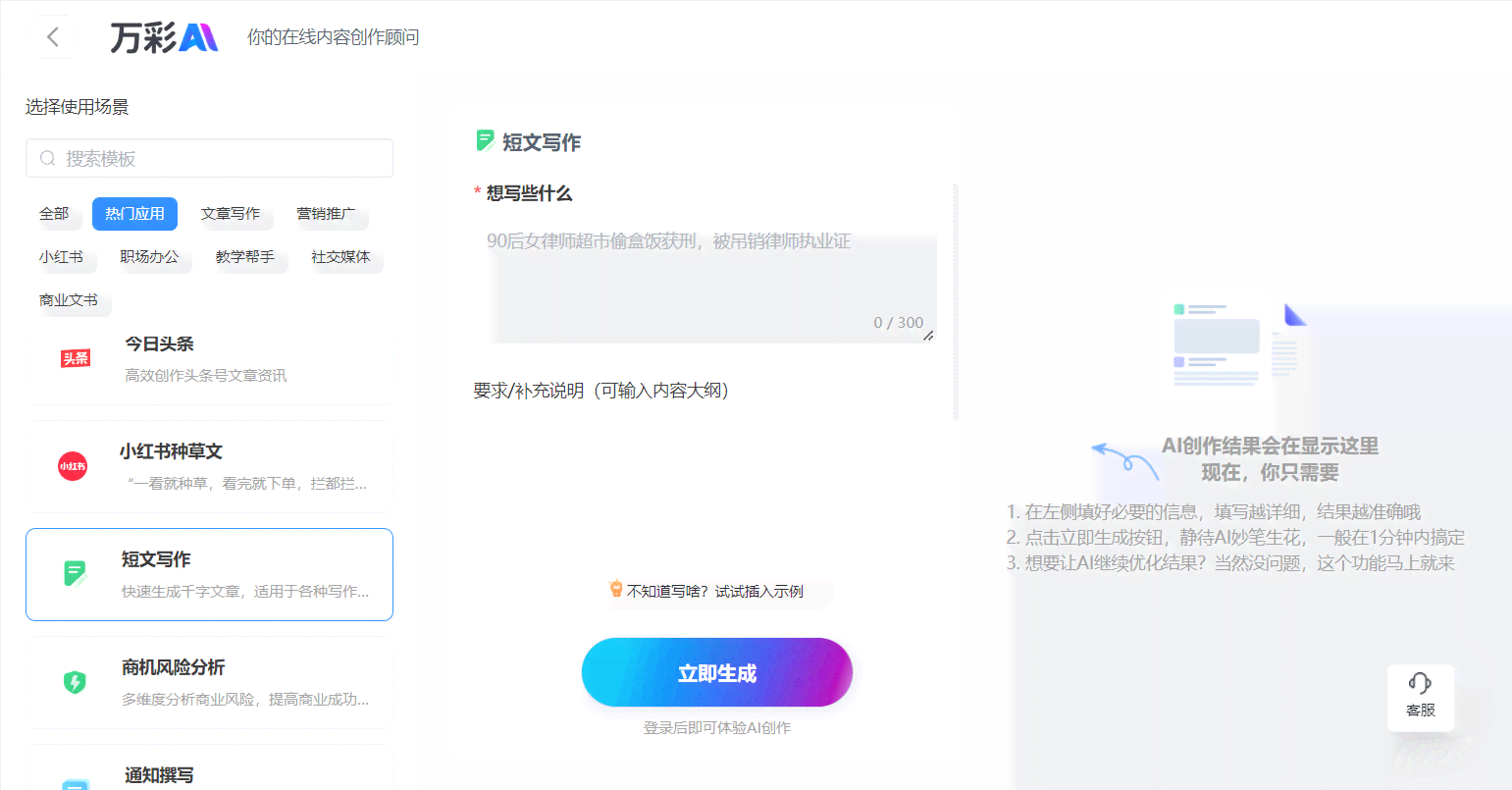Click the 小红书 round red icon
1512x790 pixels.
pyautogui.click(x=73, y=466)
